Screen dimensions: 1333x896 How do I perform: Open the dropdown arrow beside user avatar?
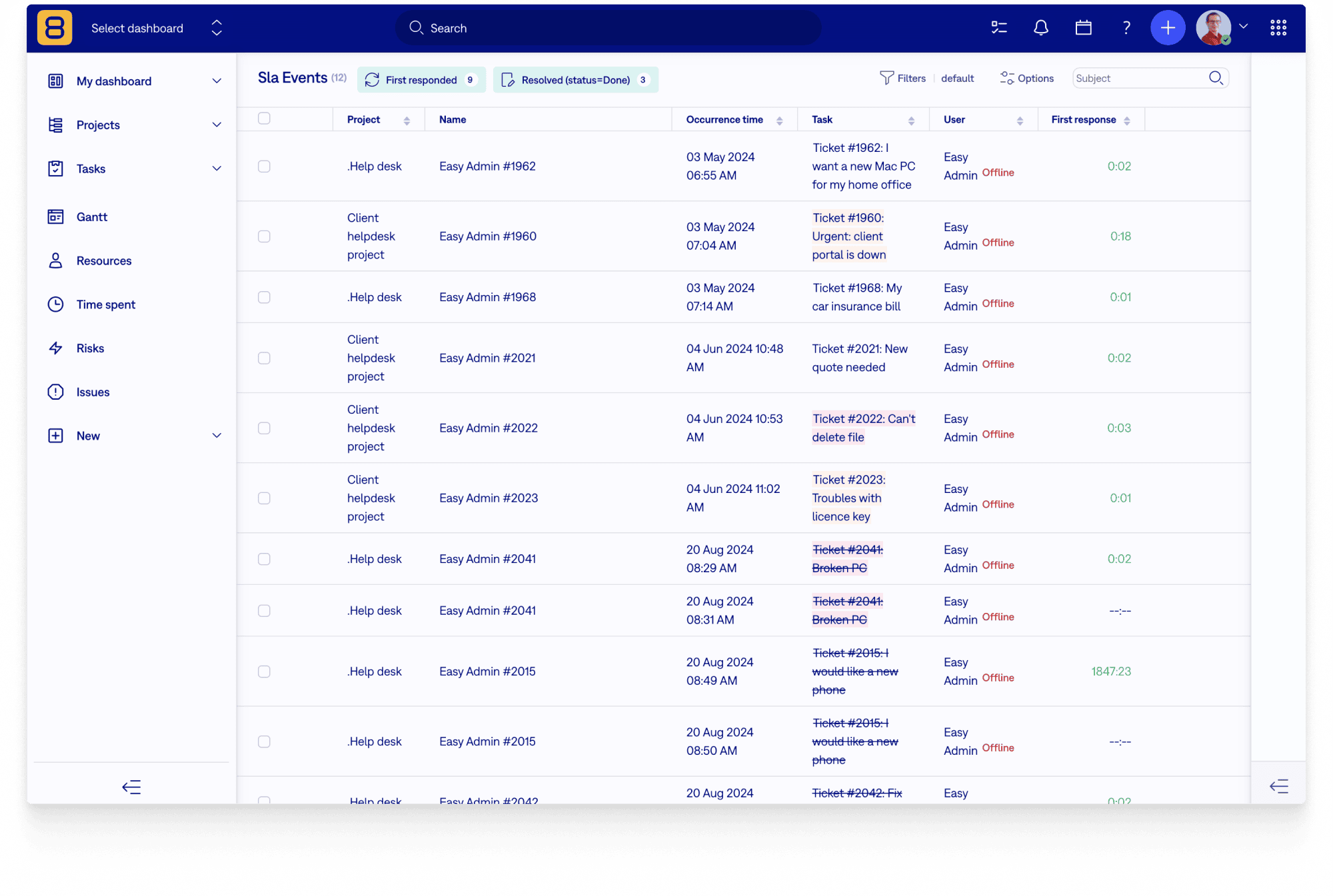click(1244, 27)
